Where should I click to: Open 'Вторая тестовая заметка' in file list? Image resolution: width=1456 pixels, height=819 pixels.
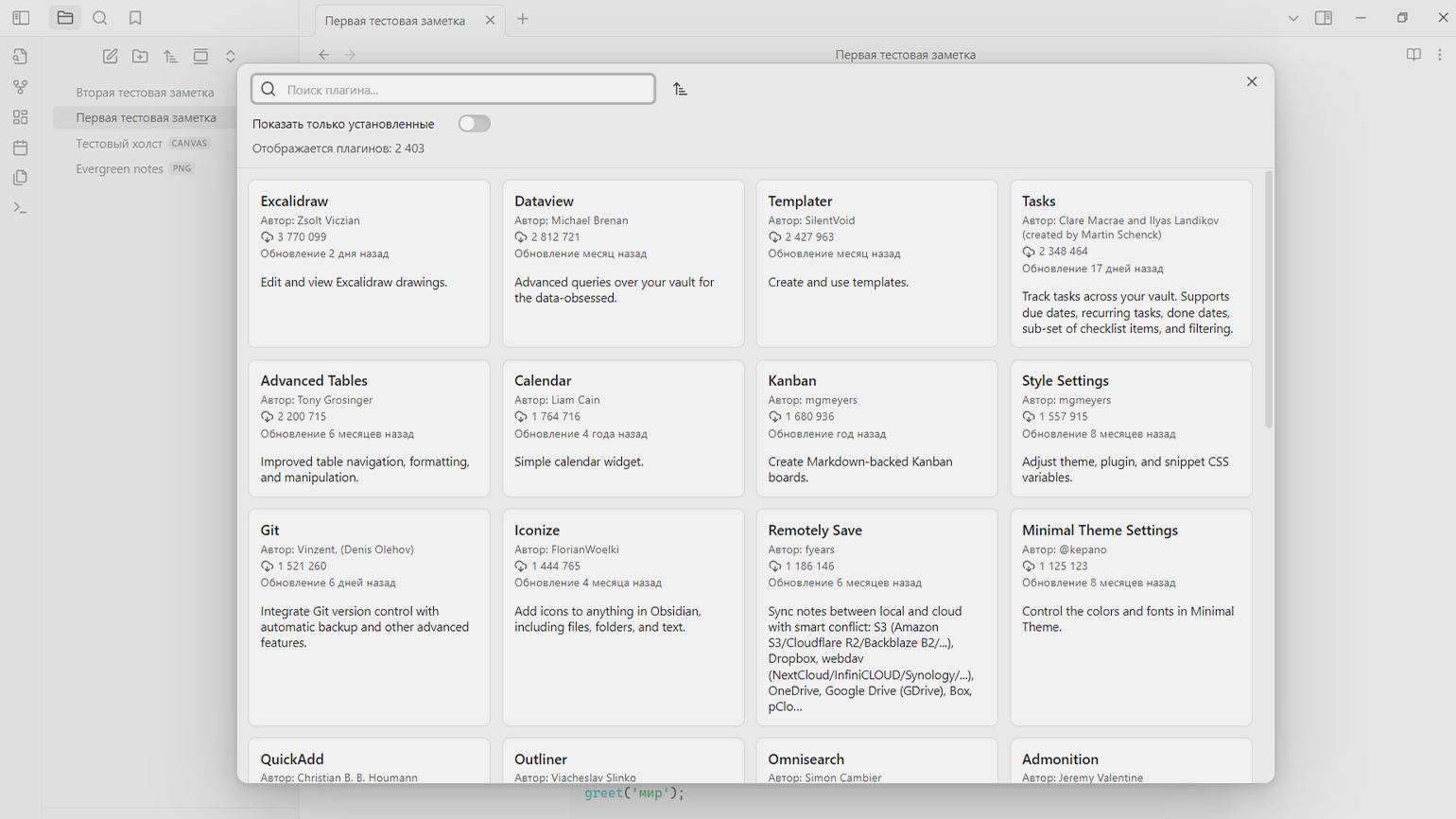click(x=145, y=93)
